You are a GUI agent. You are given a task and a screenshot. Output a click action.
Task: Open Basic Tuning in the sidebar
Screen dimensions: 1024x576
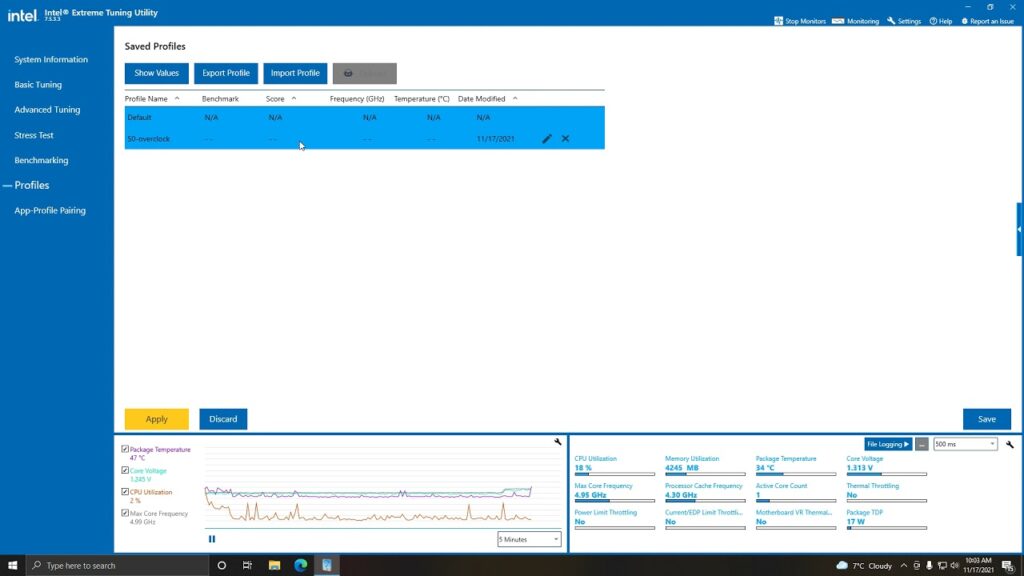point(38,85)
